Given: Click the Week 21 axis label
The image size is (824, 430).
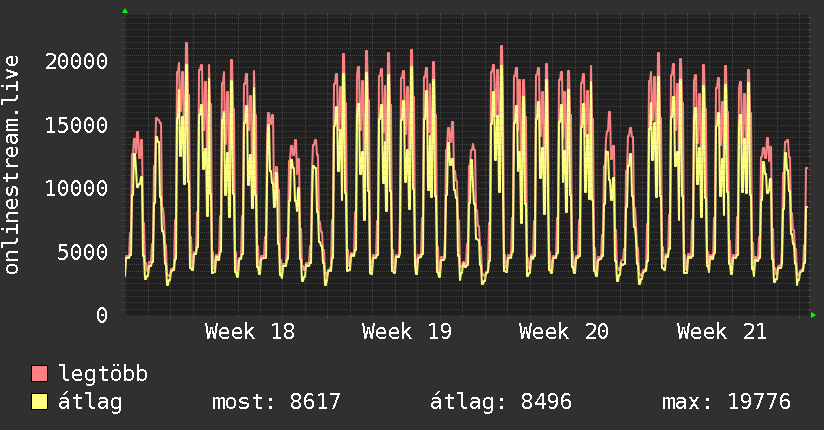Looking at the screenshot, I should click(722, 332).
